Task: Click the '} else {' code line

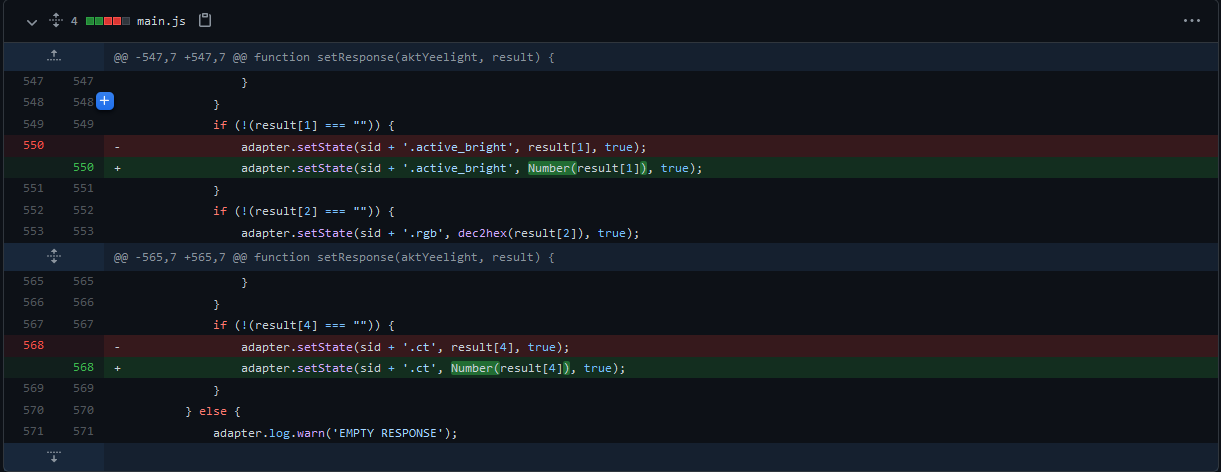Action: [214, 411]
